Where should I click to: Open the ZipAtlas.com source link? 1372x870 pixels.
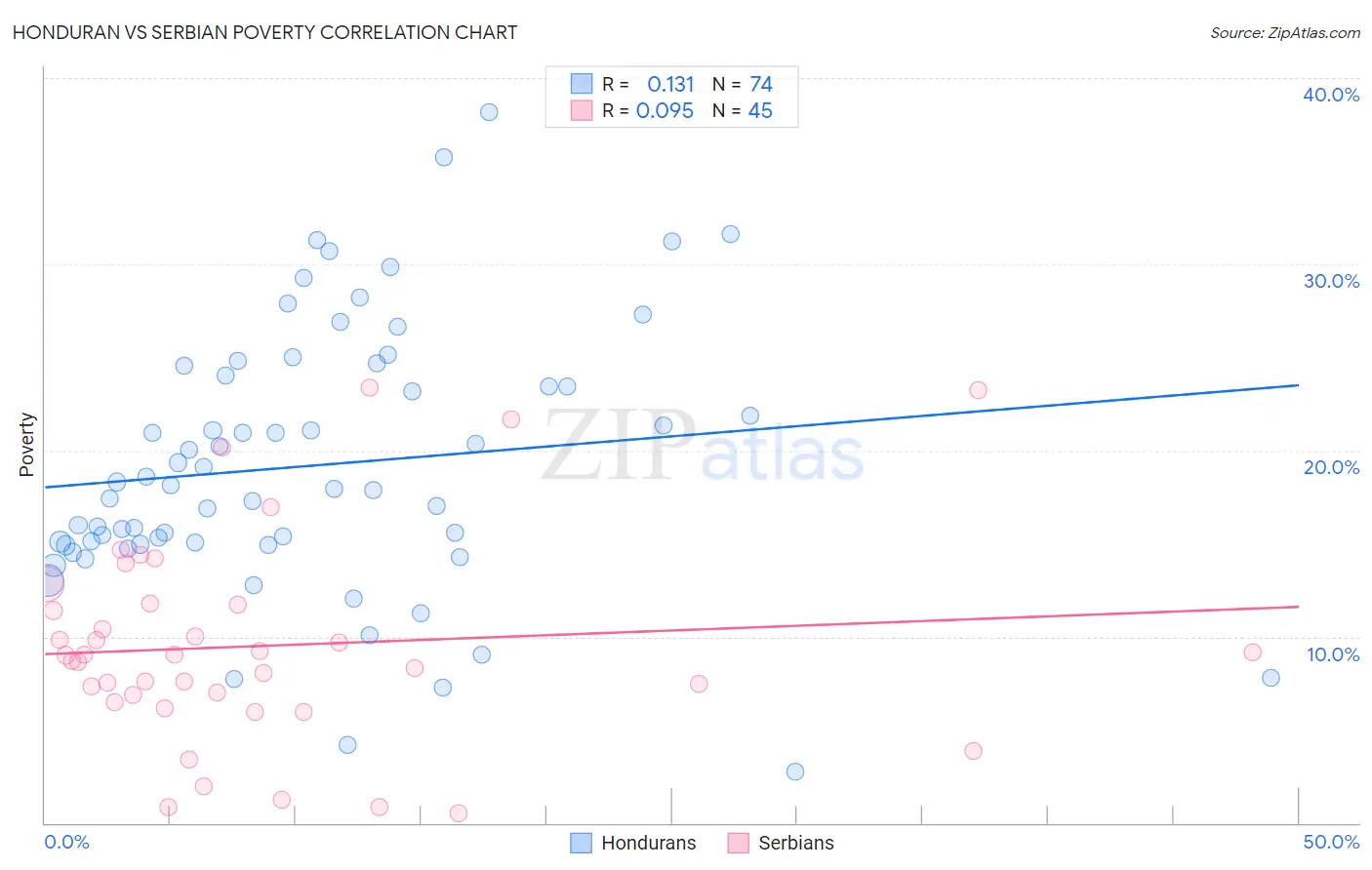point(1285,32)
